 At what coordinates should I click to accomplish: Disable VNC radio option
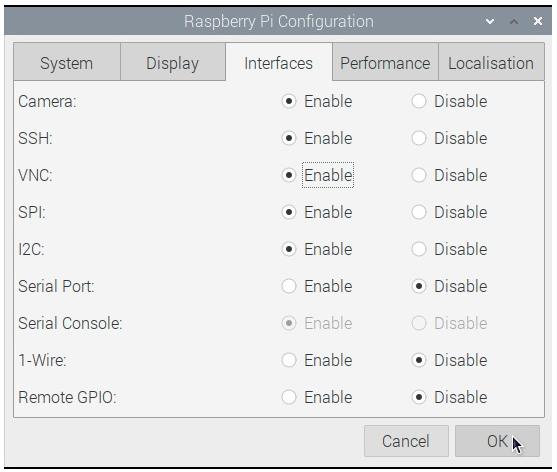tap(419, 175)
